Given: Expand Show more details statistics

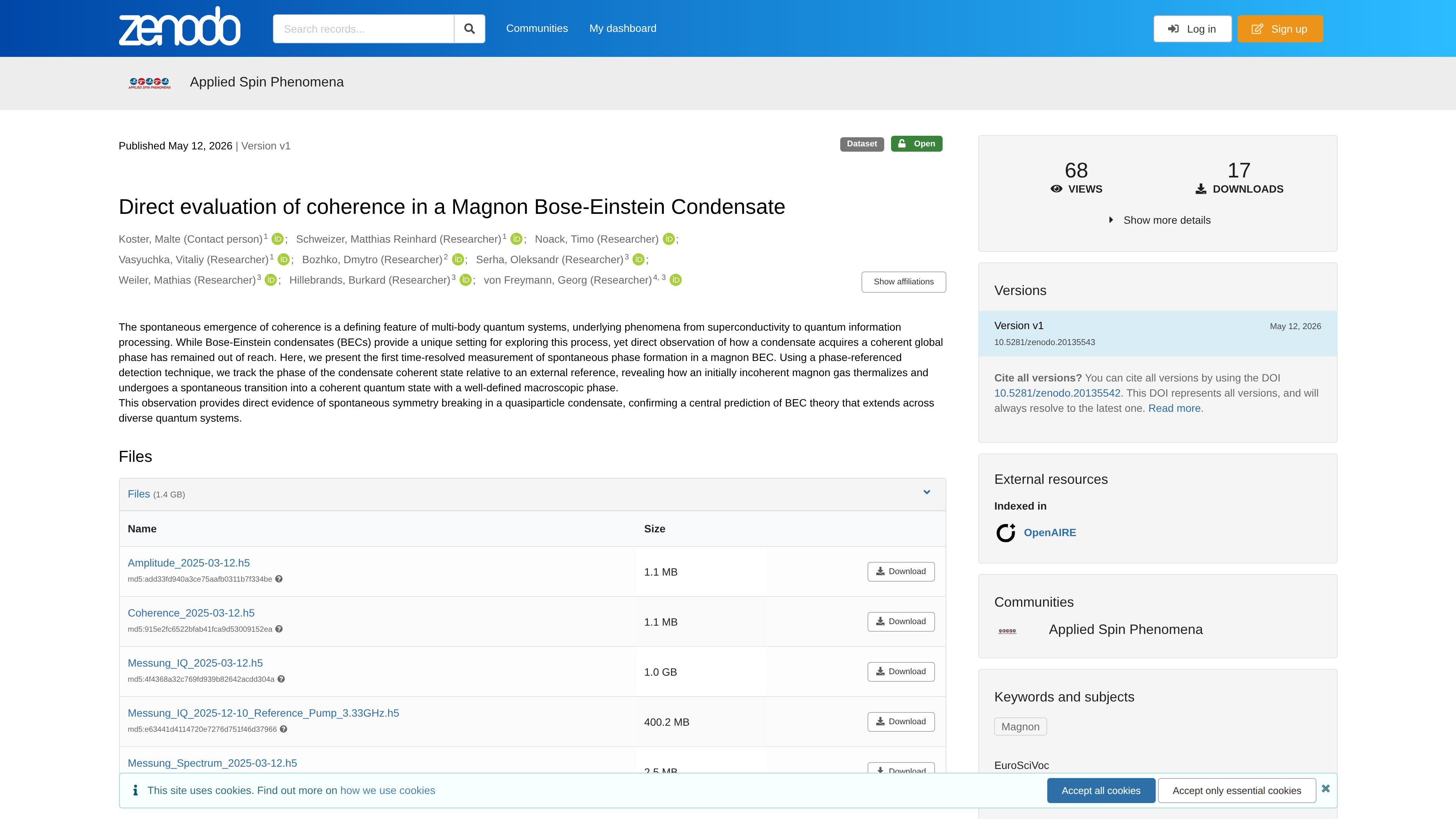Looking at the screenshot, I should click(x=1159, y=220).
